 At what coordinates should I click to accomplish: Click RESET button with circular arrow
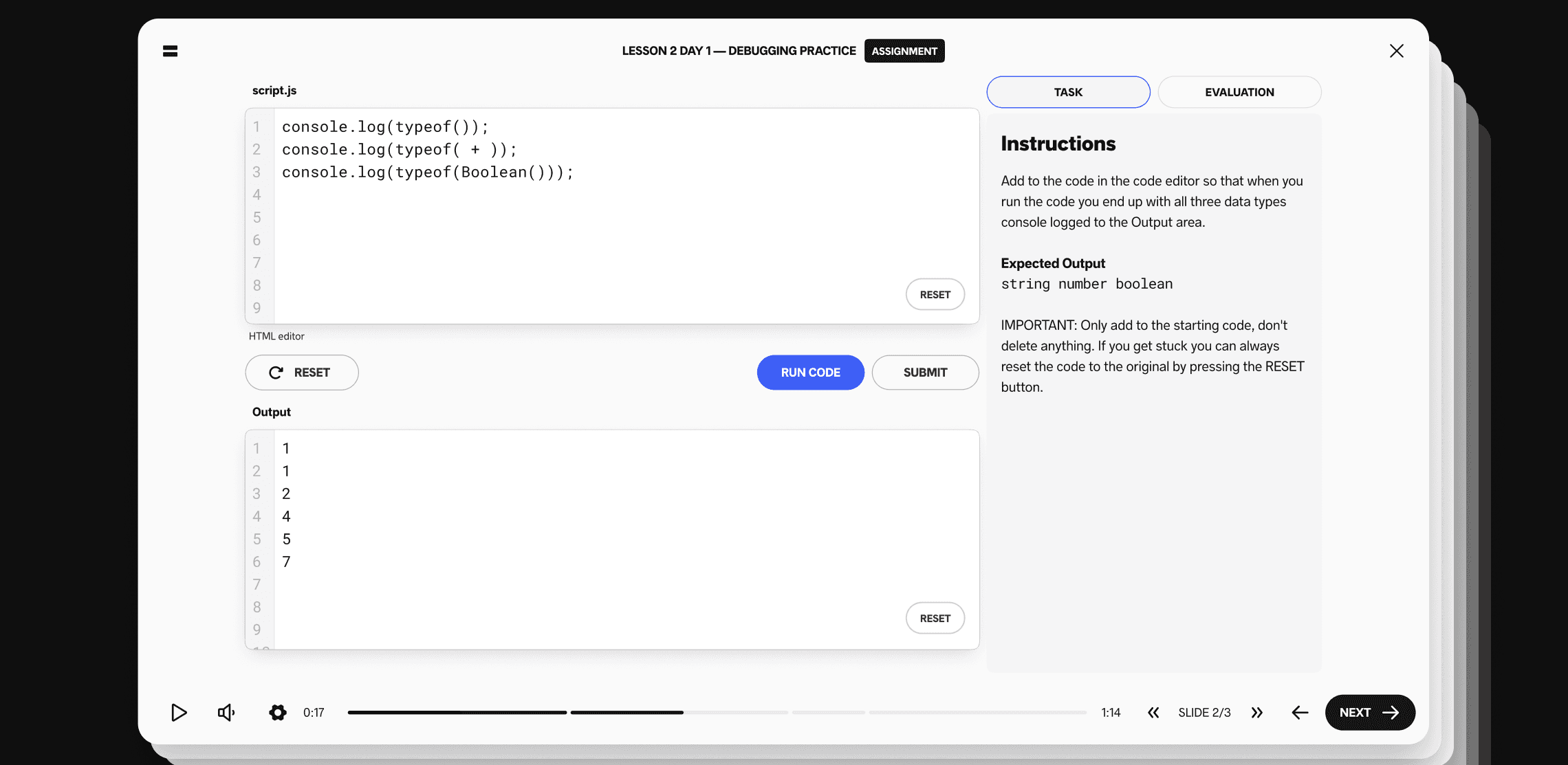(x=301, y=373)
